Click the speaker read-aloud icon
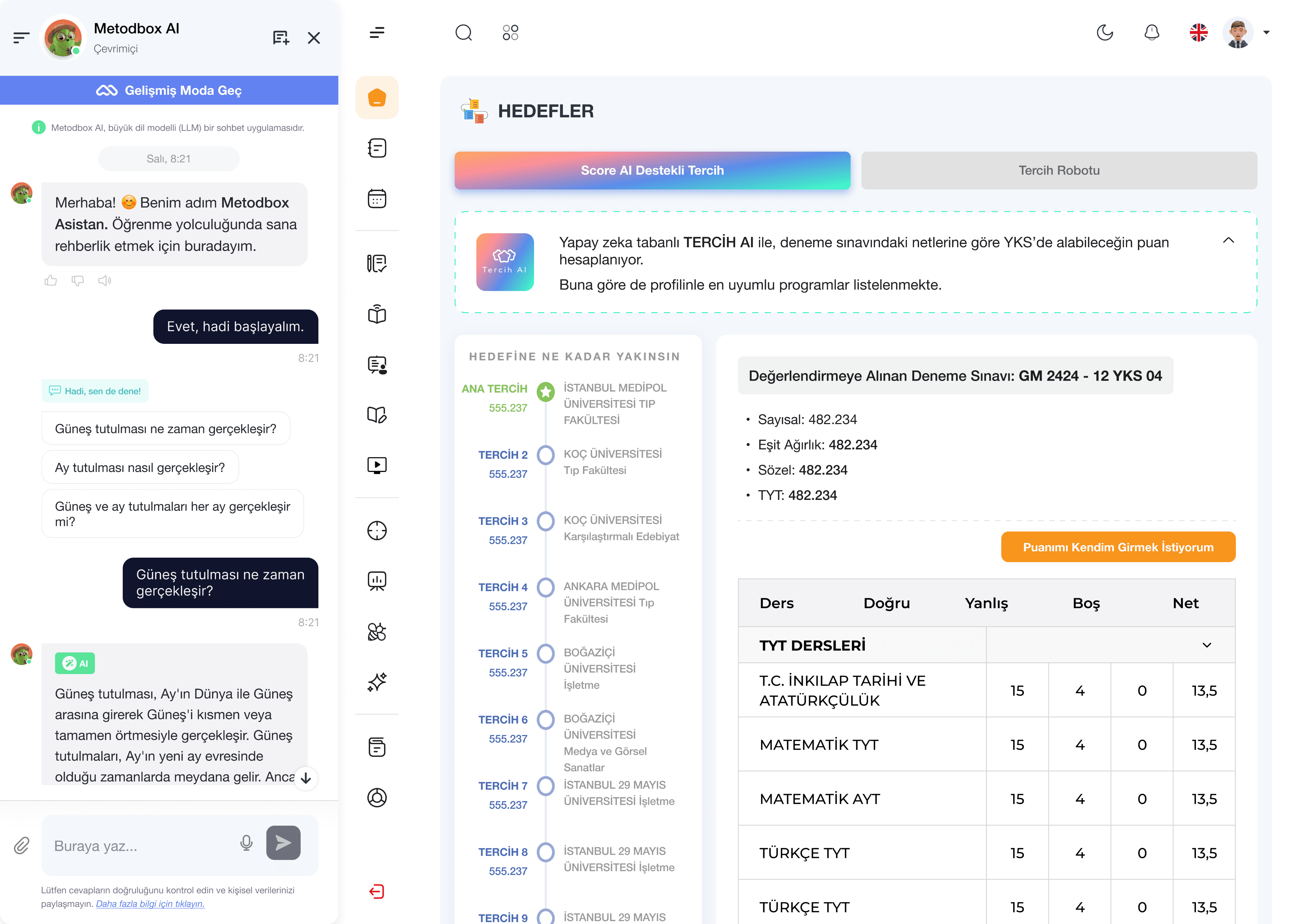 tap(105, 280)
